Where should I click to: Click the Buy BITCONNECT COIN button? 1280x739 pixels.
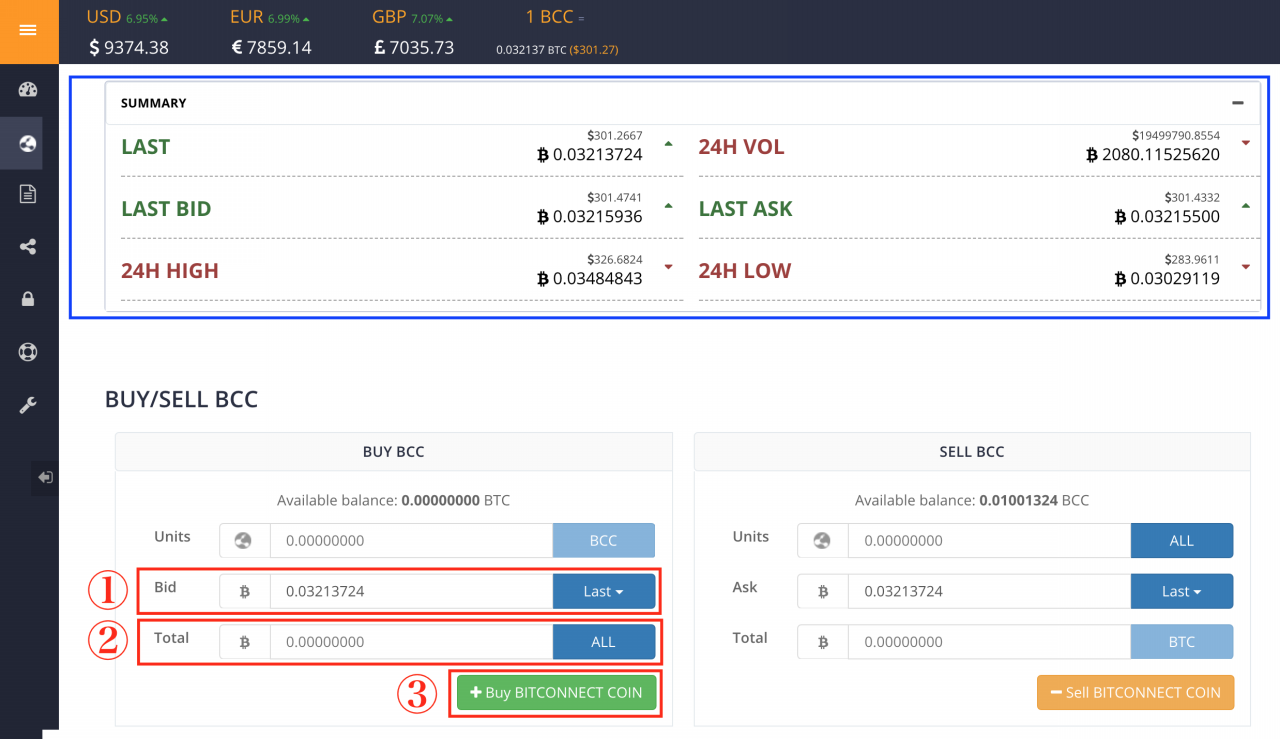[557, 692]
